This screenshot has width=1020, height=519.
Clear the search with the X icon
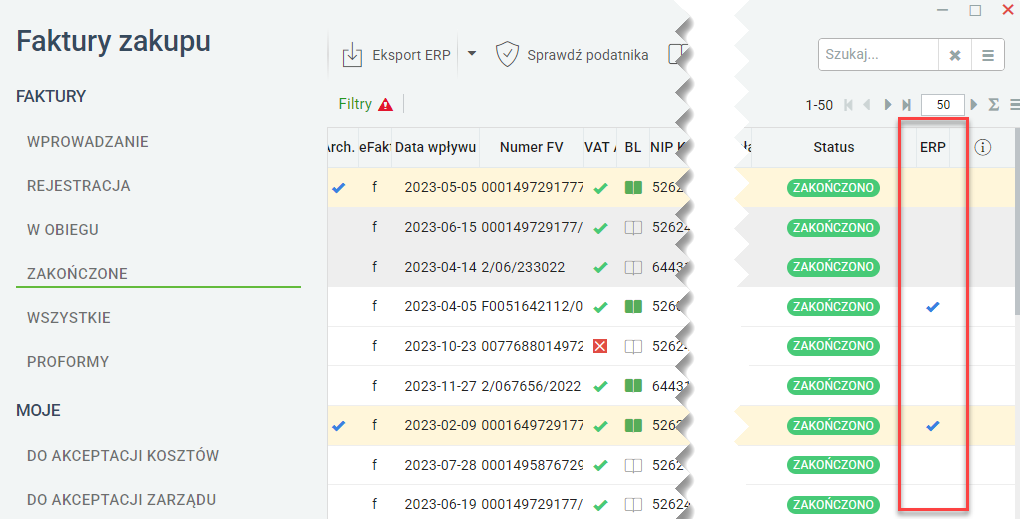[955, 55]
